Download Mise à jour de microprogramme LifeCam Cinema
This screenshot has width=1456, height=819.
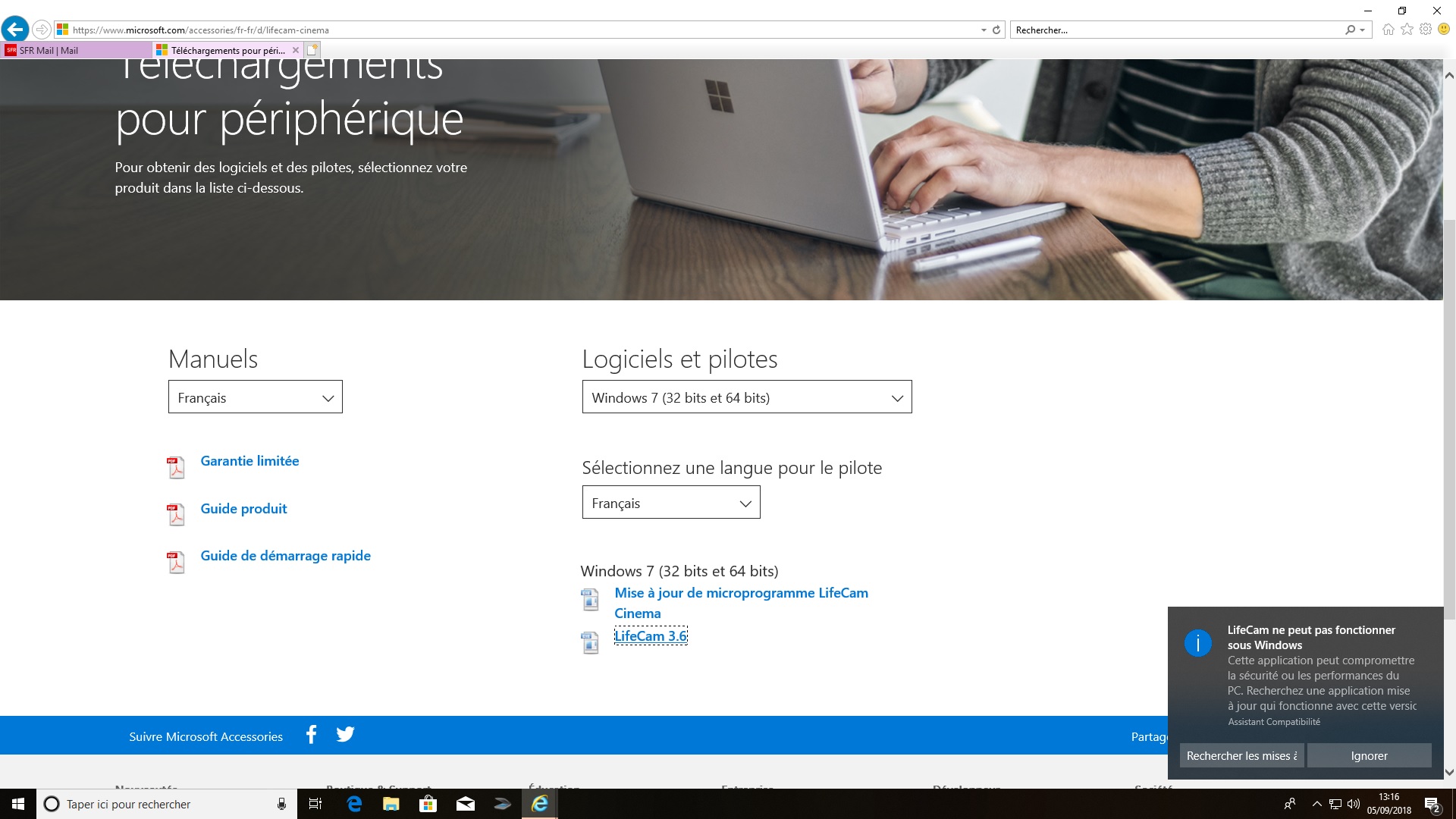pos(741,603)
